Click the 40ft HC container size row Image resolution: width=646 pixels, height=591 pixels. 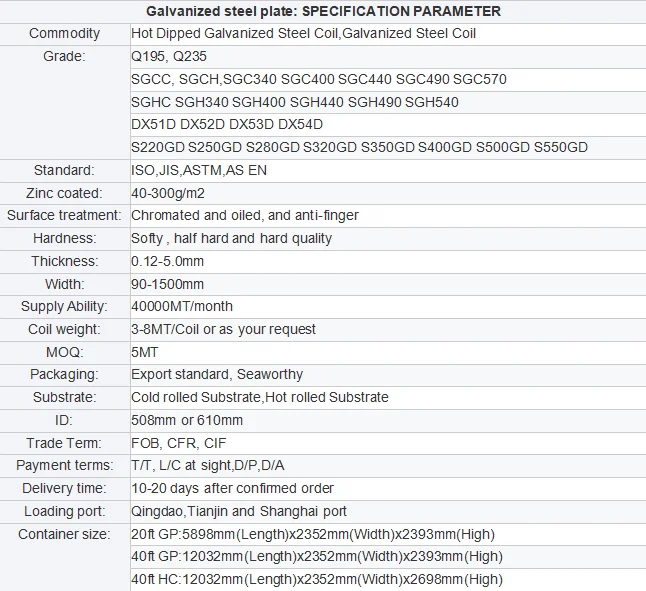tap(317, 580)
